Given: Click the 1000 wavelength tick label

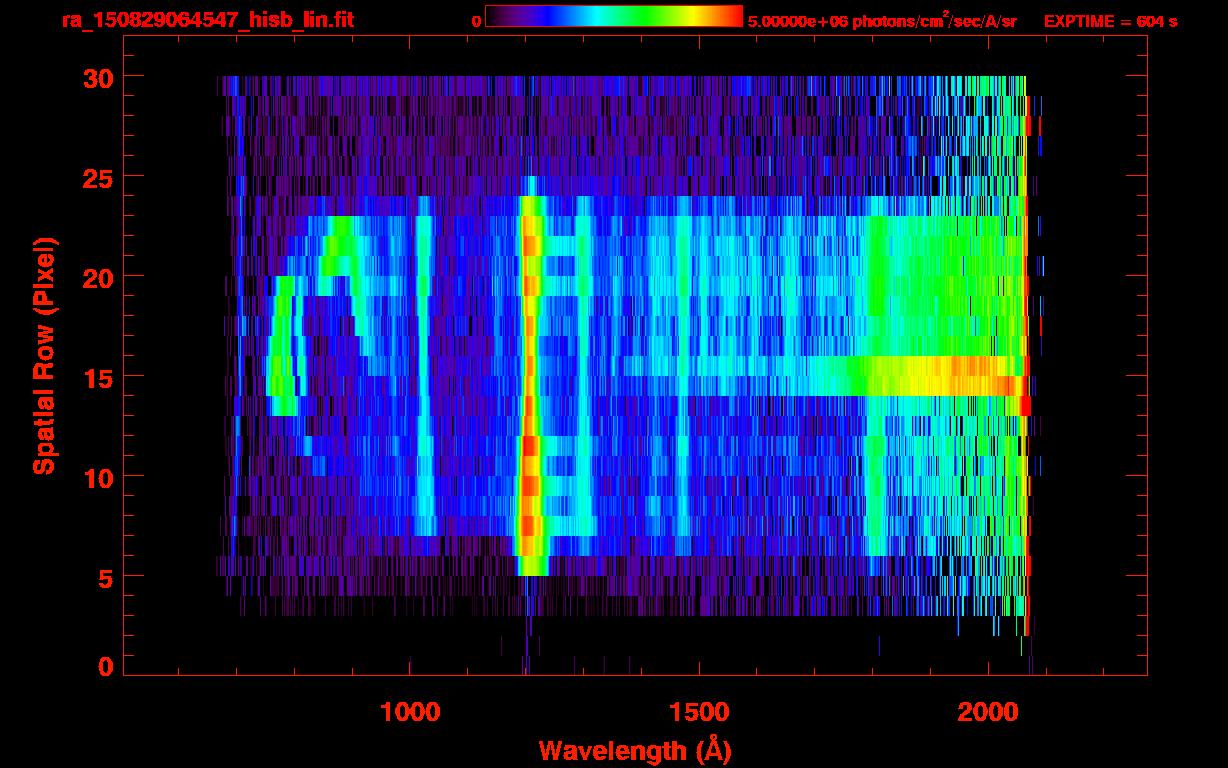Looking at the screenshot, I should coord(410,712).
